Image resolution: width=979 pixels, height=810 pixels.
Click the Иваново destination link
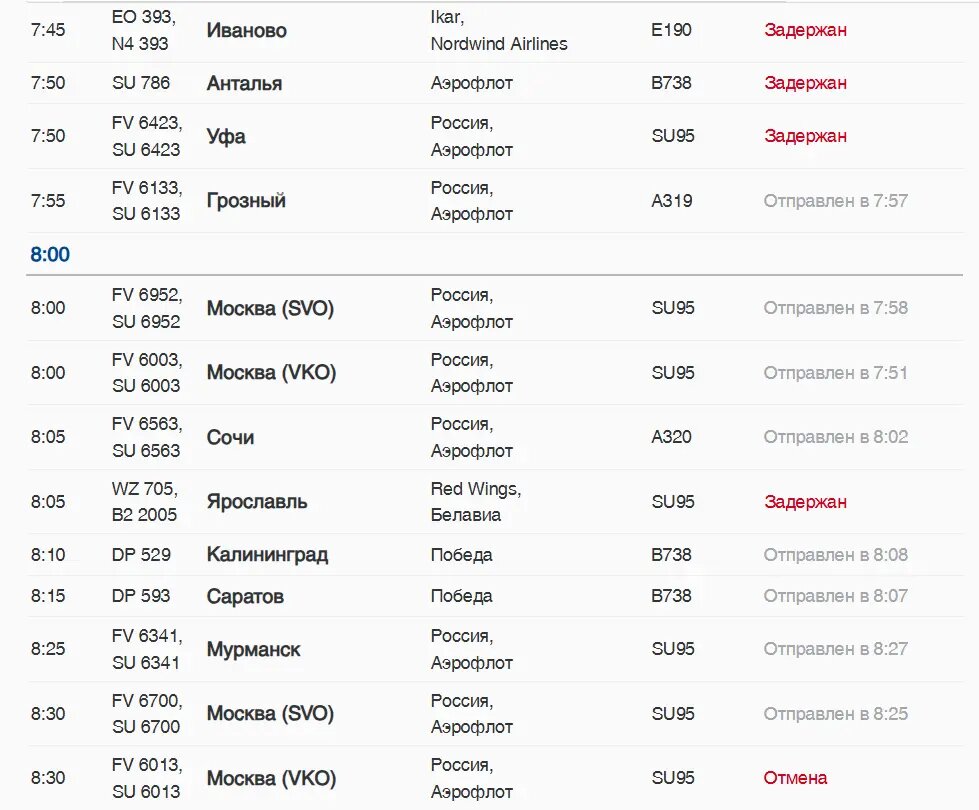tap(246, 31)
